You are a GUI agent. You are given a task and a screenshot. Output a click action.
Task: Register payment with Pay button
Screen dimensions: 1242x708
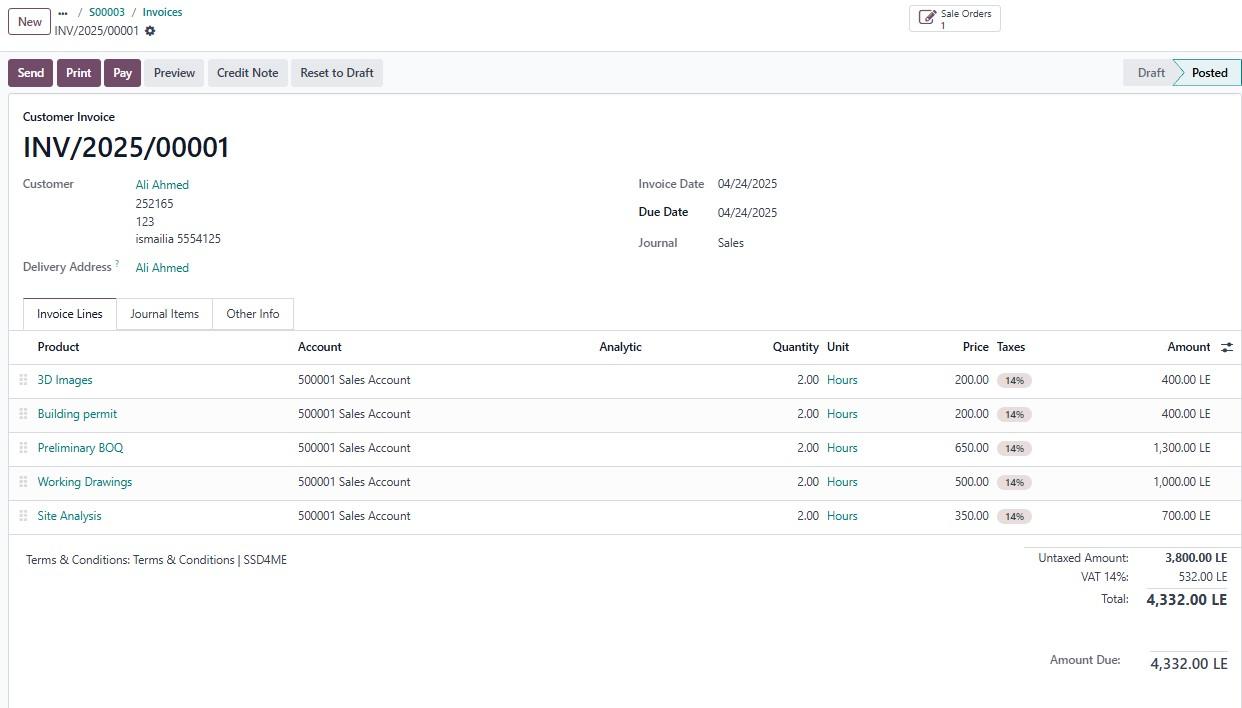tap(122, 73)
